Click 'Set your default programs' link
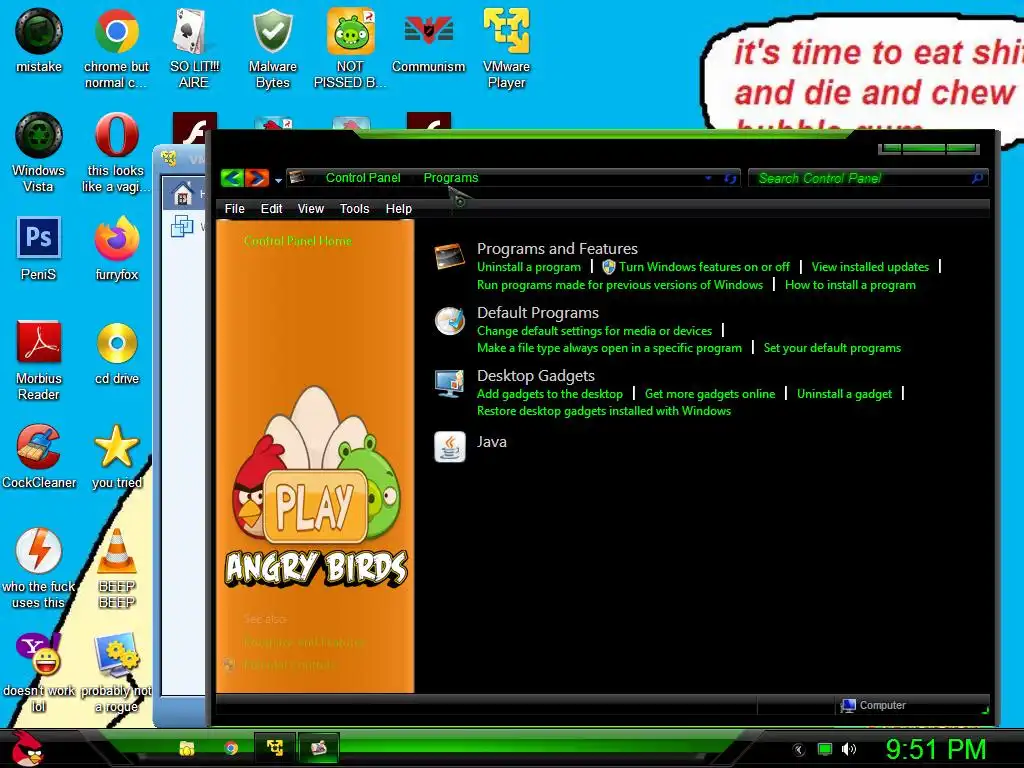This screenshot has height=768, width=1024. pyautogui.click(x=832, y=348)
